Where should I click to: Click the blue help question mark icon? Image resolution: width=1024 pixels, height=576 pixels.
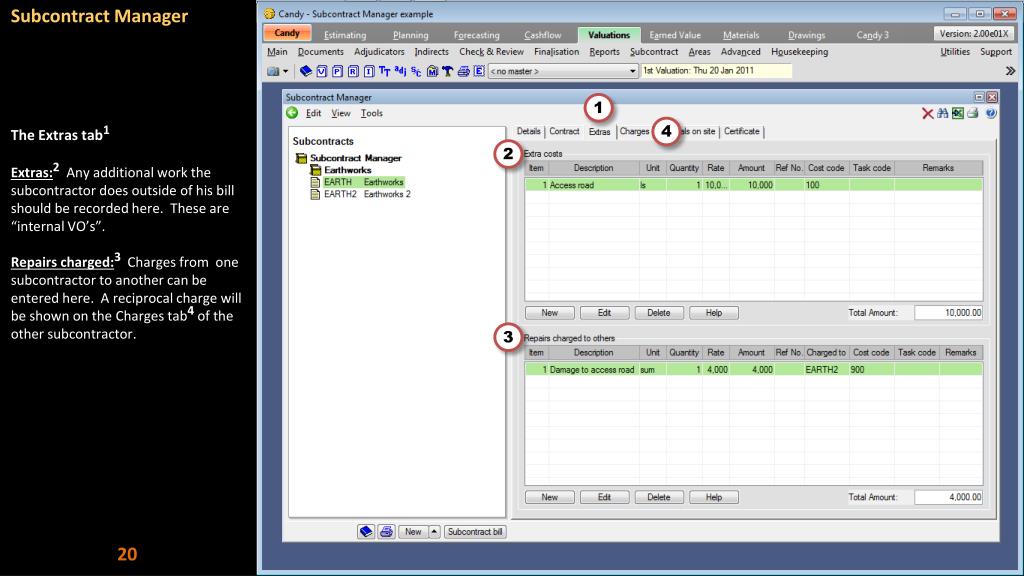click(991, 114)
